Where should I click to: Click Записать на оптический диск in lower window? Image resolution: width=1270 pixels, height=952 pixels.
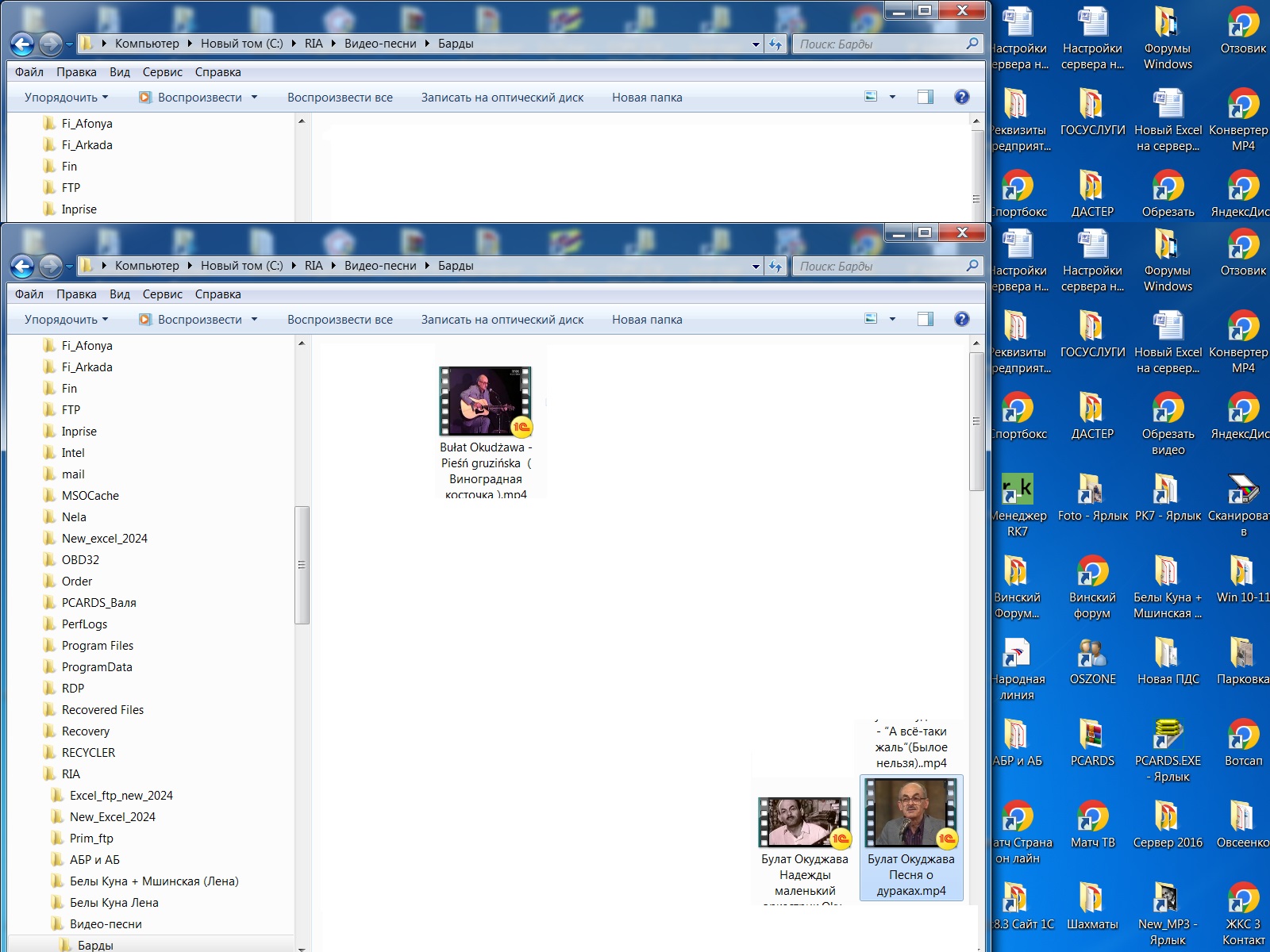pos(502,320)
